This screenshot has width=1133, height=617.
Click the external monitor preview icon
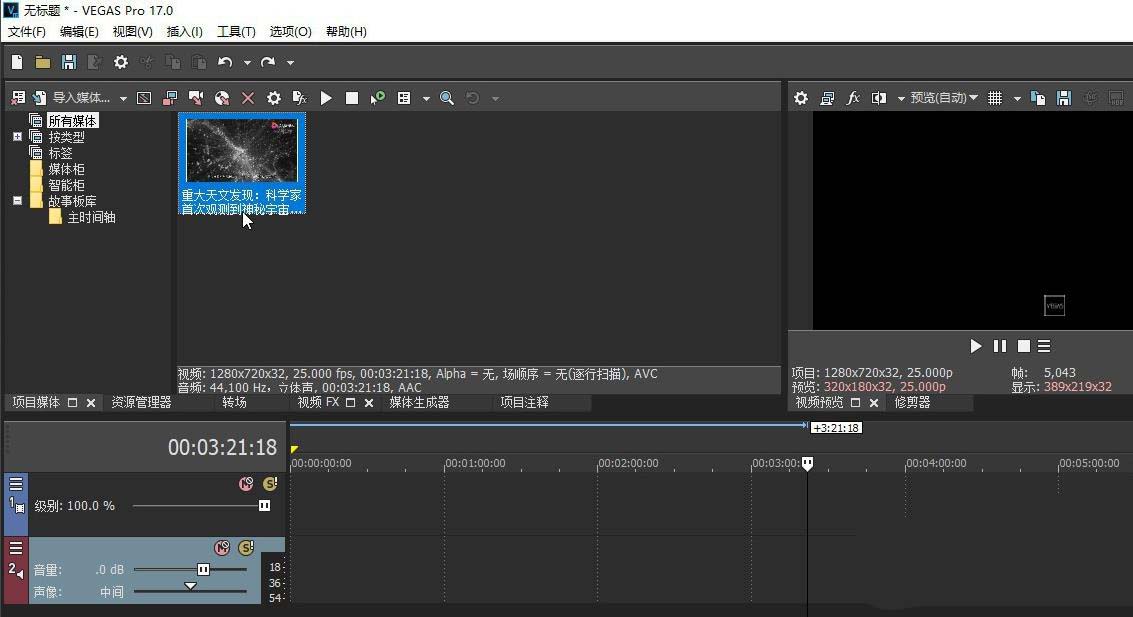(827, 98)
